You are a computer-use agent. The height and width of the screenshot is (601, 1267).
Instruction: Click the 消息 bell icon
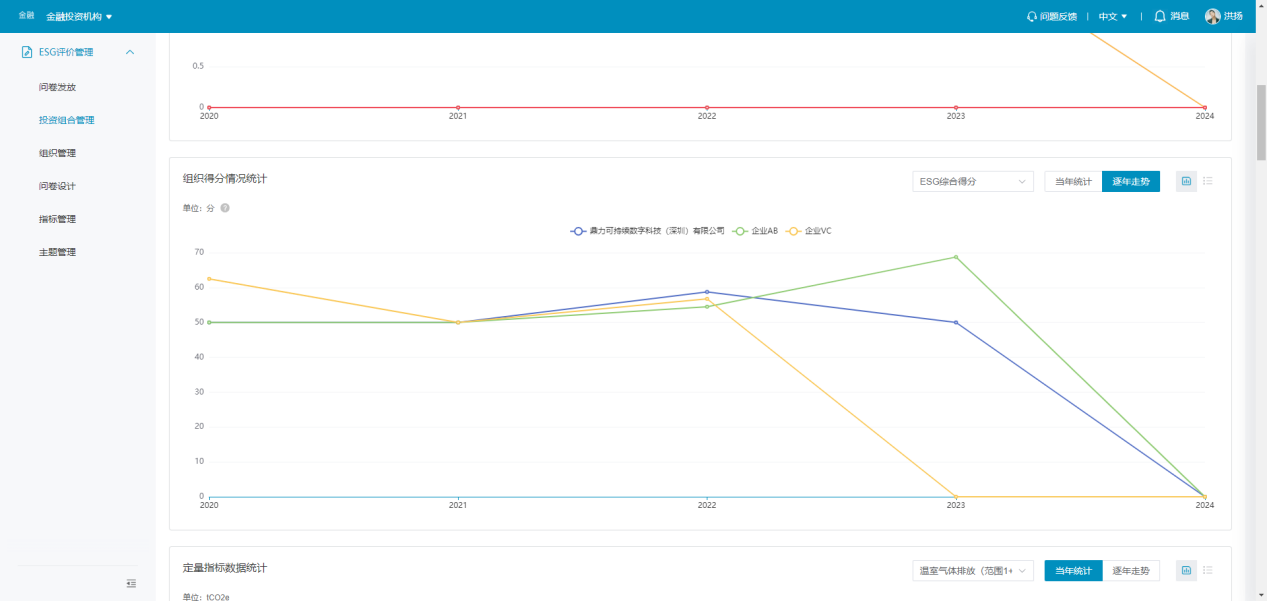(1160, 16)
